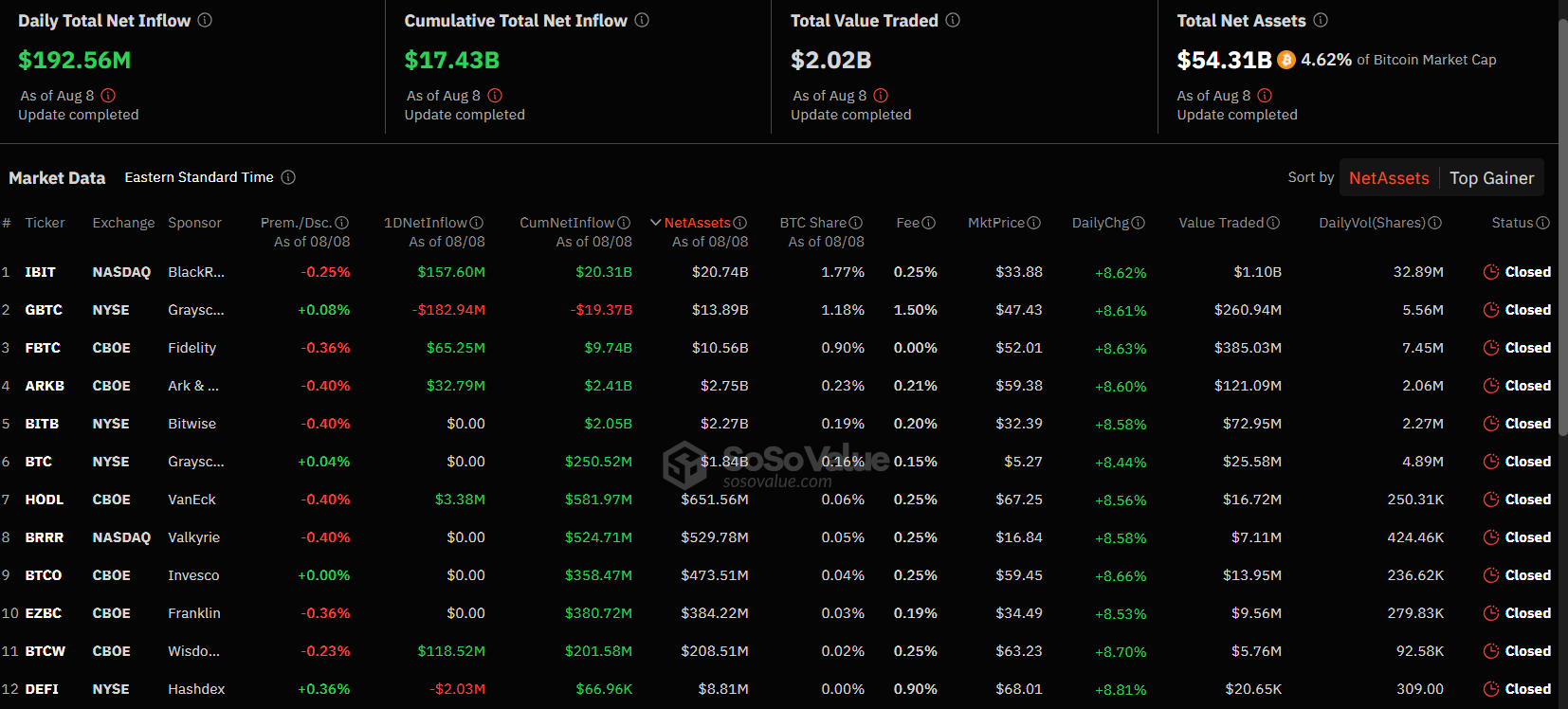Click the $192.56M daily inflow value
The width and height of the screenshot is (1568, 709).
75,60
